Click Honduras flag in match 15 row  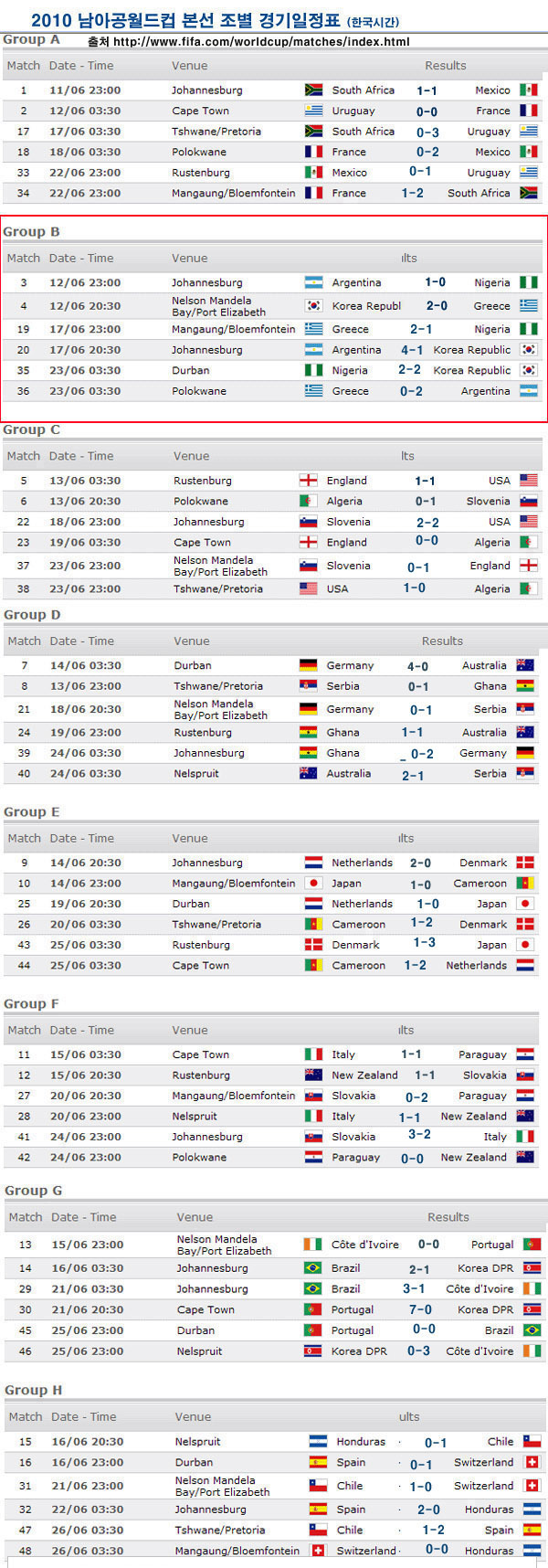(x=318, y=1441)
